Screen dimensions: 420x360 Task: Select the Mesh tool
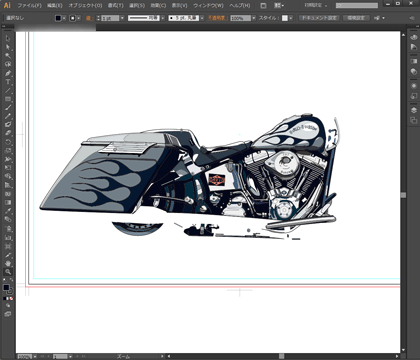click(x=8, y=194)
